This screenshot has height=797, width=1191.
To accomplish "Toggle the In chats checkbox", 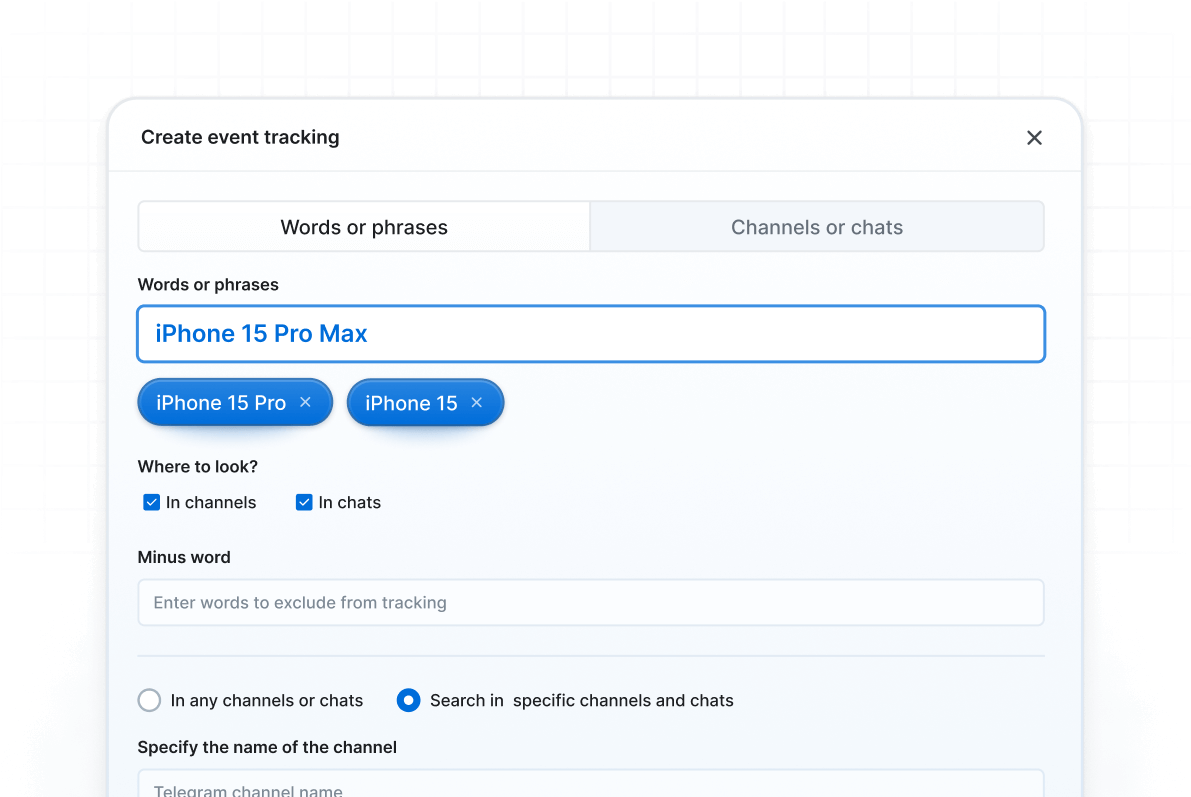I will (x=304, y=502).
